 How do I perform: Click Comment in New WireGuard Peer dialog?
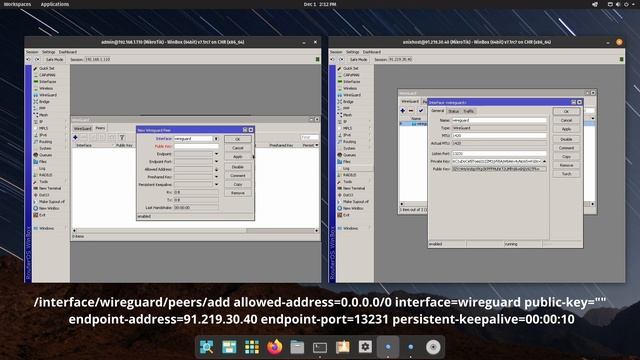click(238, 176)
